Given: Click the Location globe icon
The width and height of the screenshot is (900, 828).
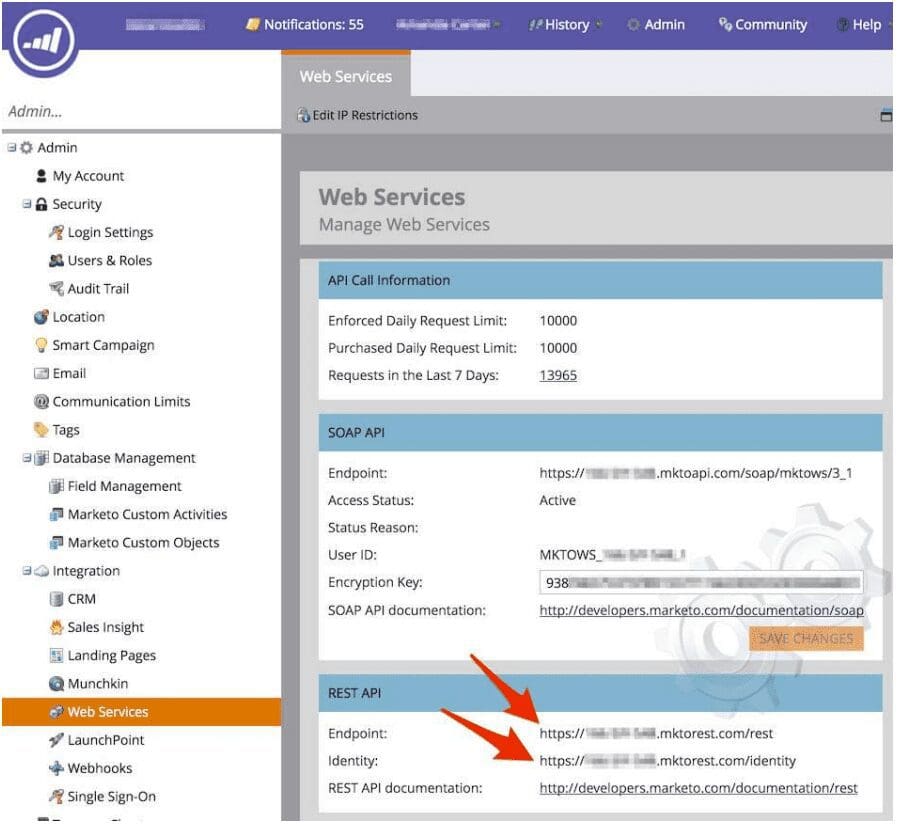Looking at the screenshot, I should point(41,317).
